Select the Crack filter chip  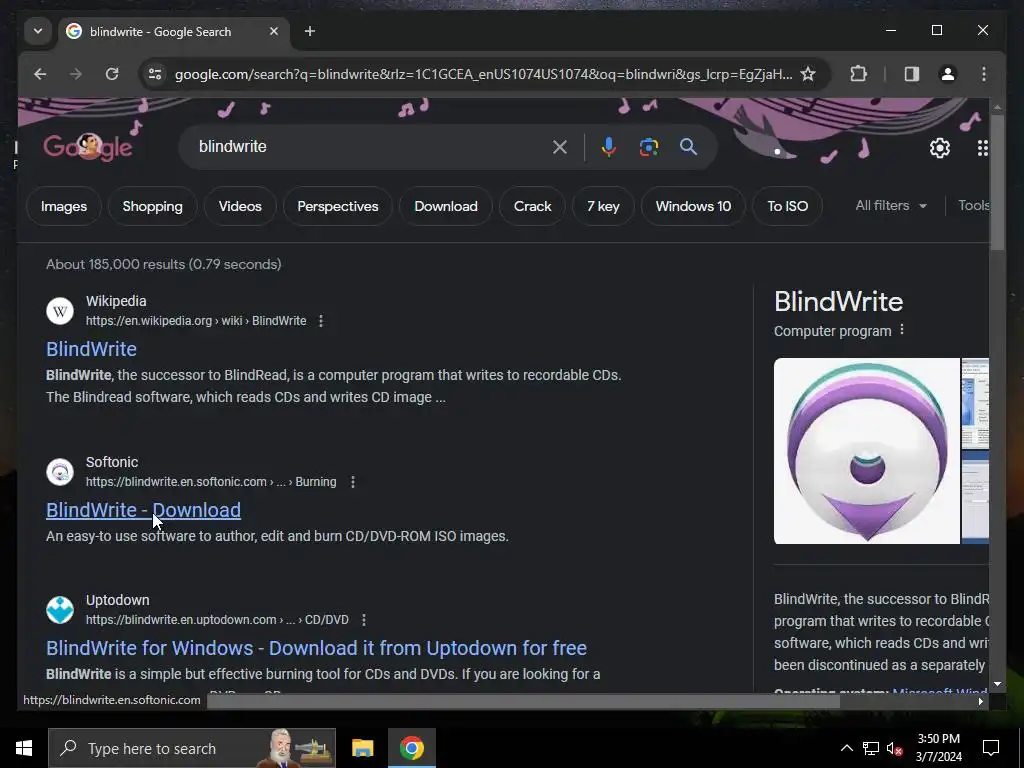[532, 206]
